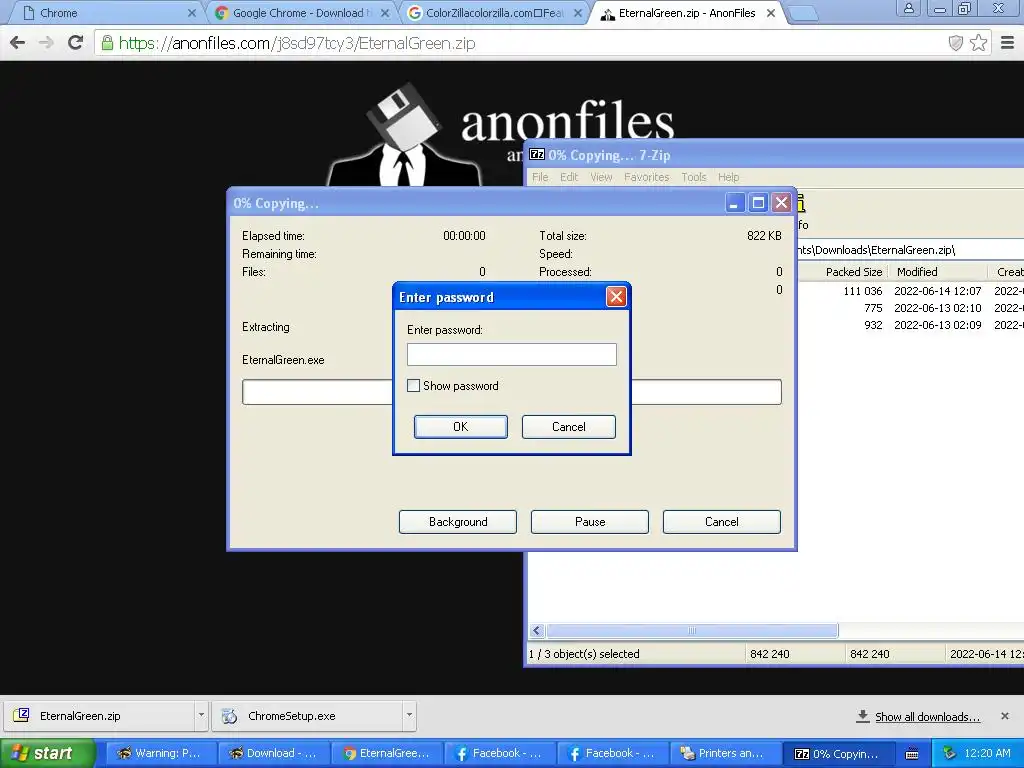The height and width of the screenshot is (768, 1024).
Task: Bookmark page with the star icon
Action: (978, 43)
